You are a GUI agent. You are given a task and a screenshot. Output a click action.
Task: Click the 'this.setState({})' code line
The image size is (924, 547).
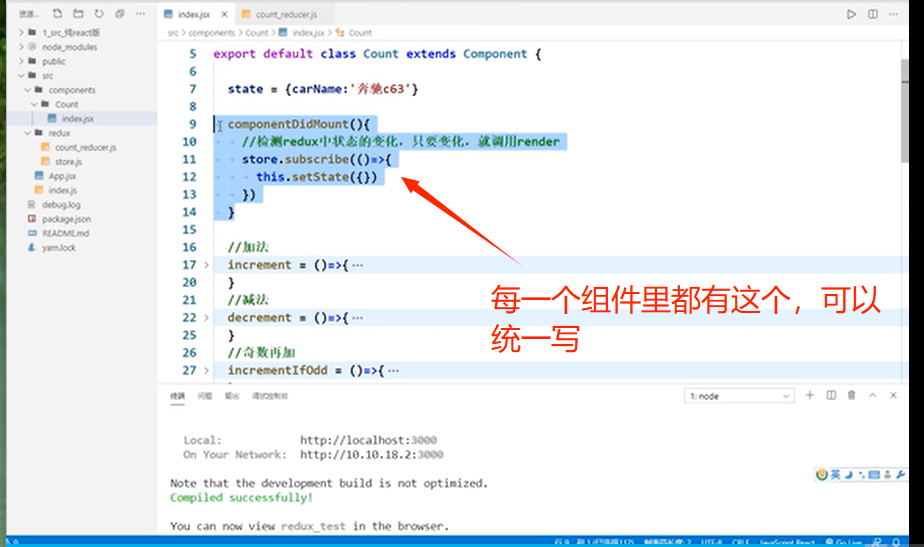[316, 177]
